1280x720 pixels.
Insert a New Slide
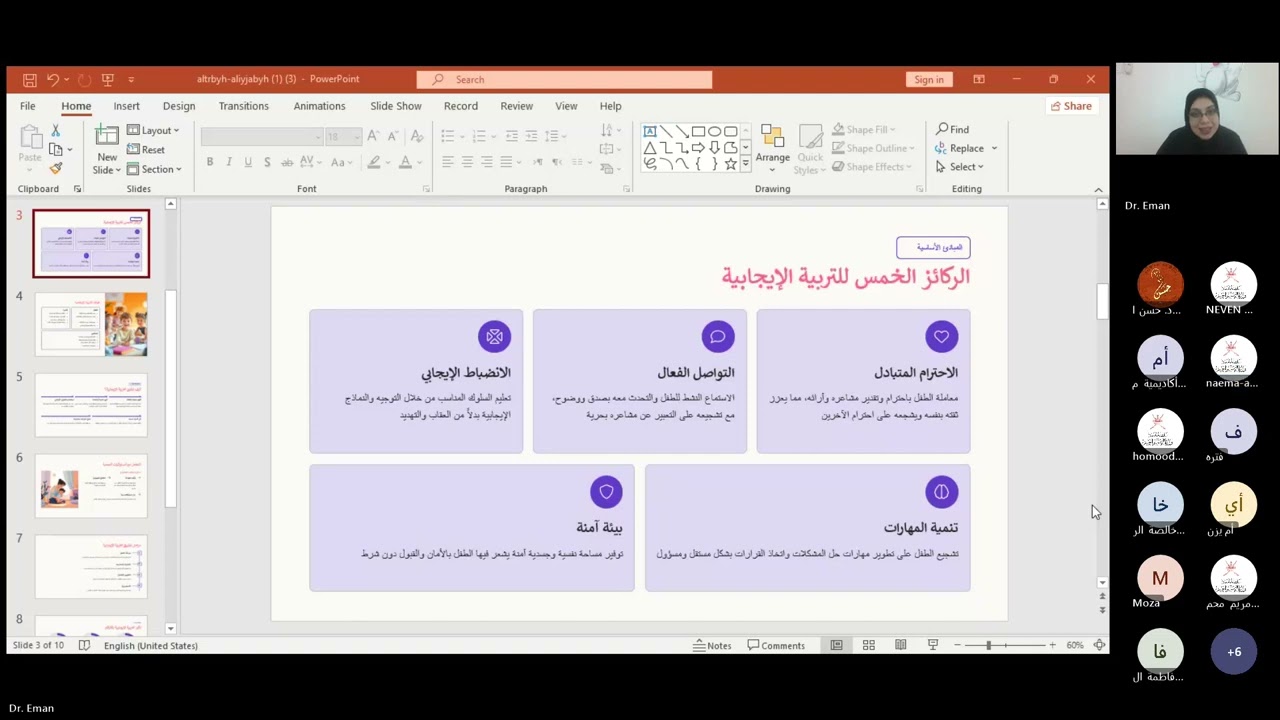click(107, 150)
